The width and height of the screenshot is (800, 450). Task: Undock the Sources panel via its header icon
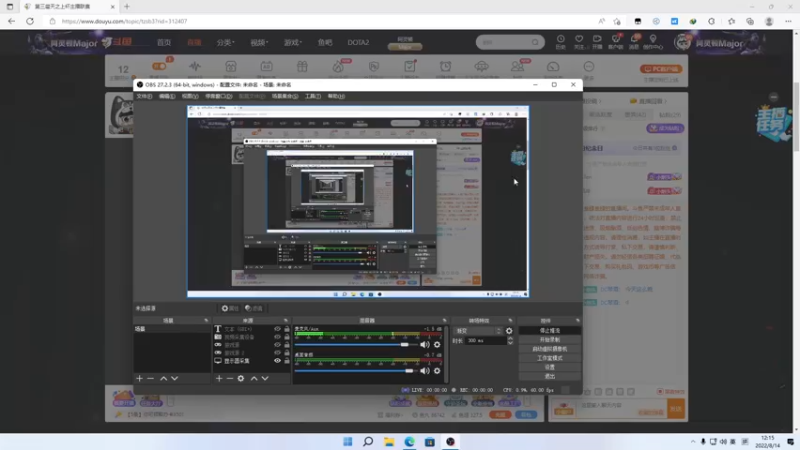tap(286, 320)
